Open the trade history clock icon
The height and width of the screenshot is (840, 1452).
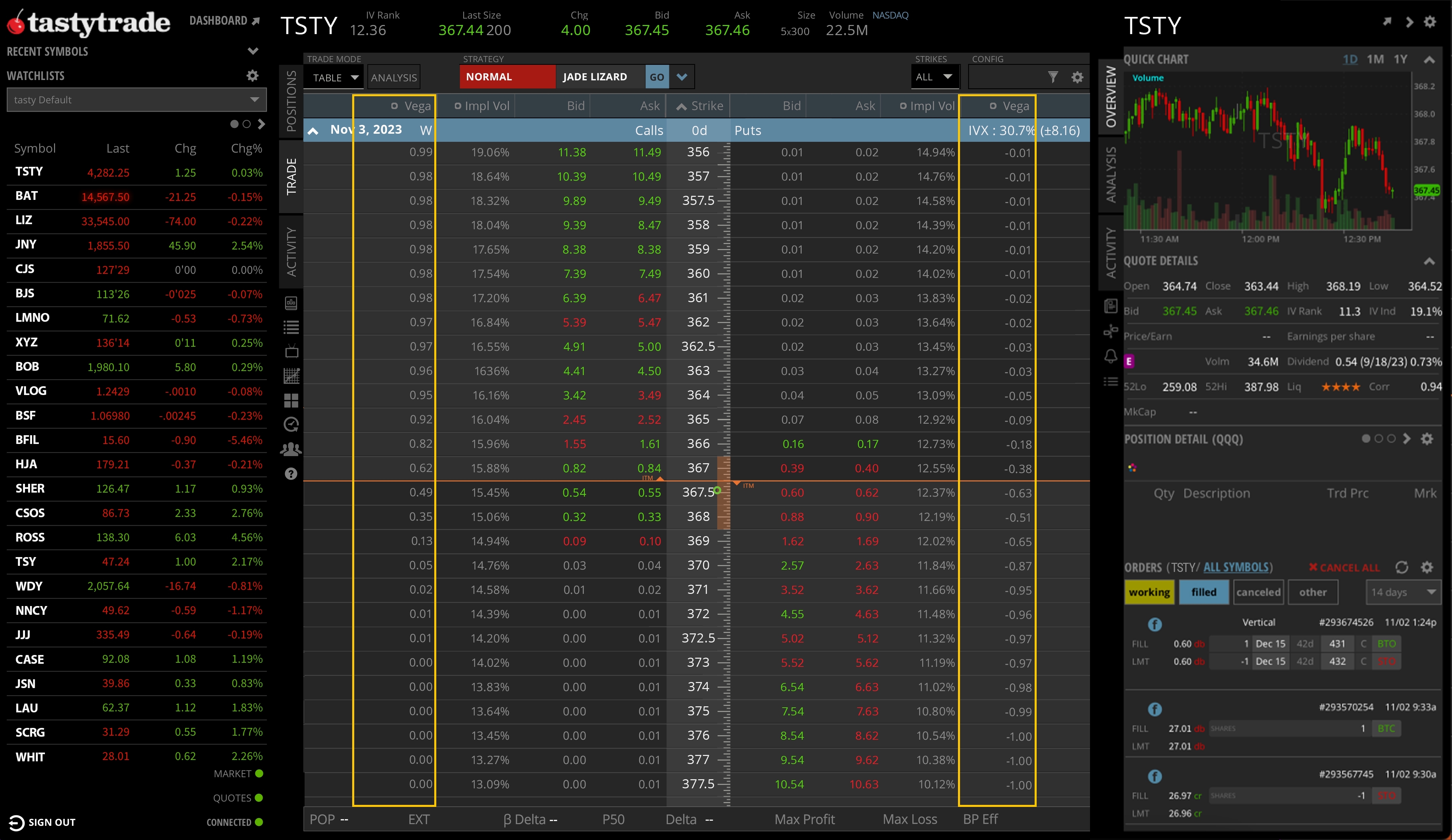point(291,425)
